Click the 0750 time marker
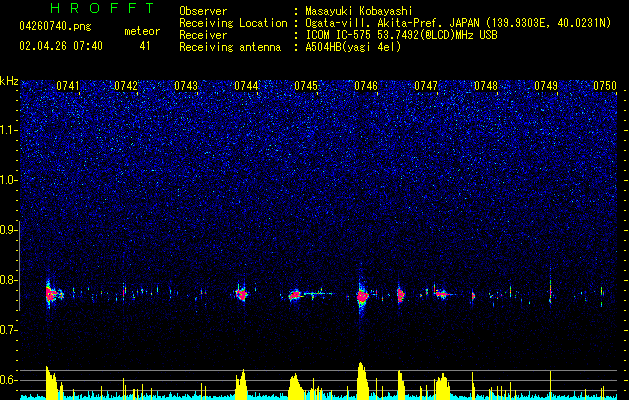Image resolution: width=629 pixels, height=400 pixels. click(605, 86)
